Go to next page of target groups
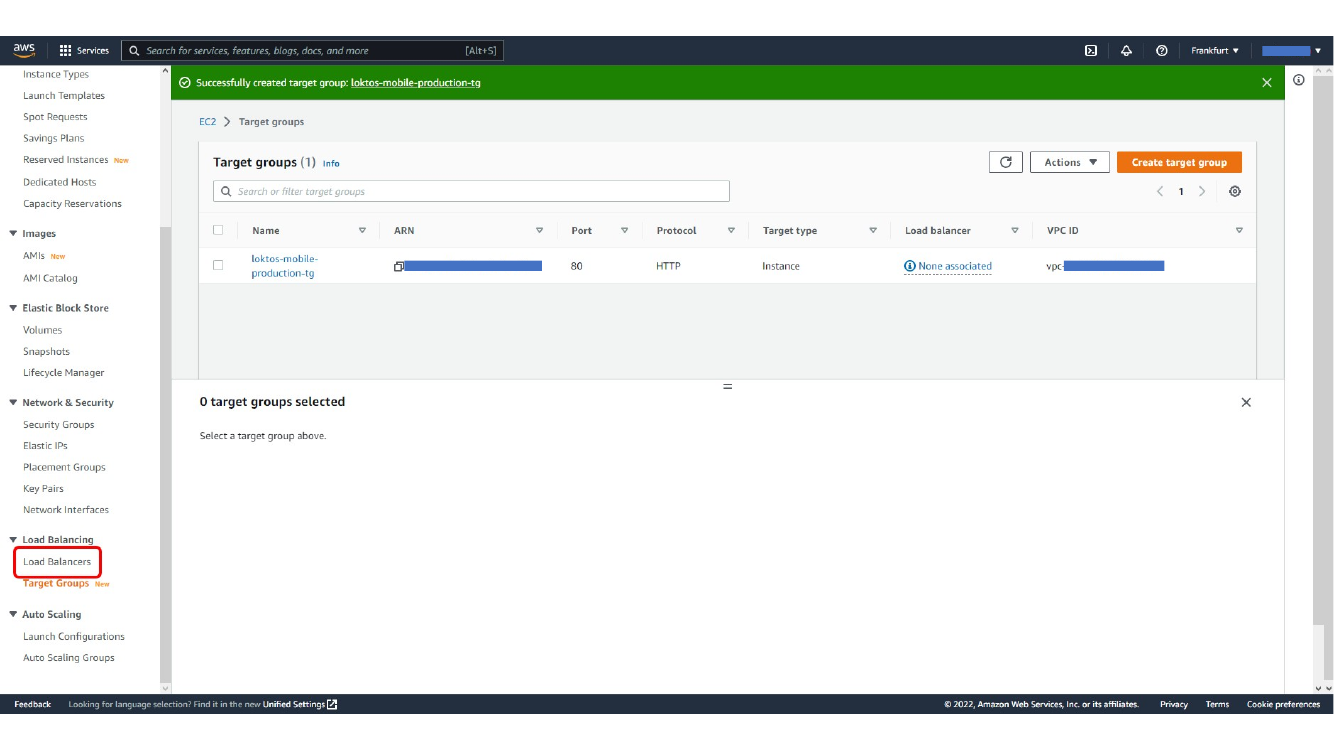 1202,192
